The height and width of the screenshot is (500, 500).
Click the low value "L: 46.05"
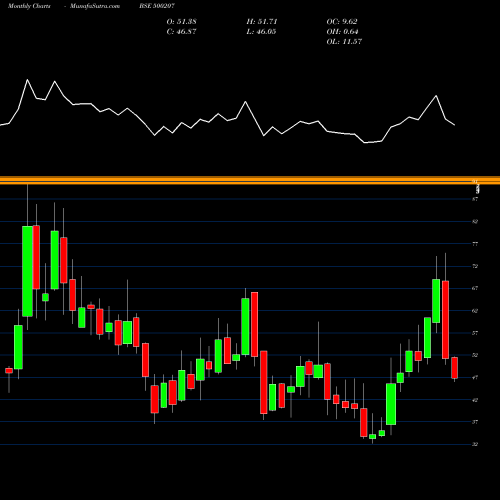click(261, 32)
